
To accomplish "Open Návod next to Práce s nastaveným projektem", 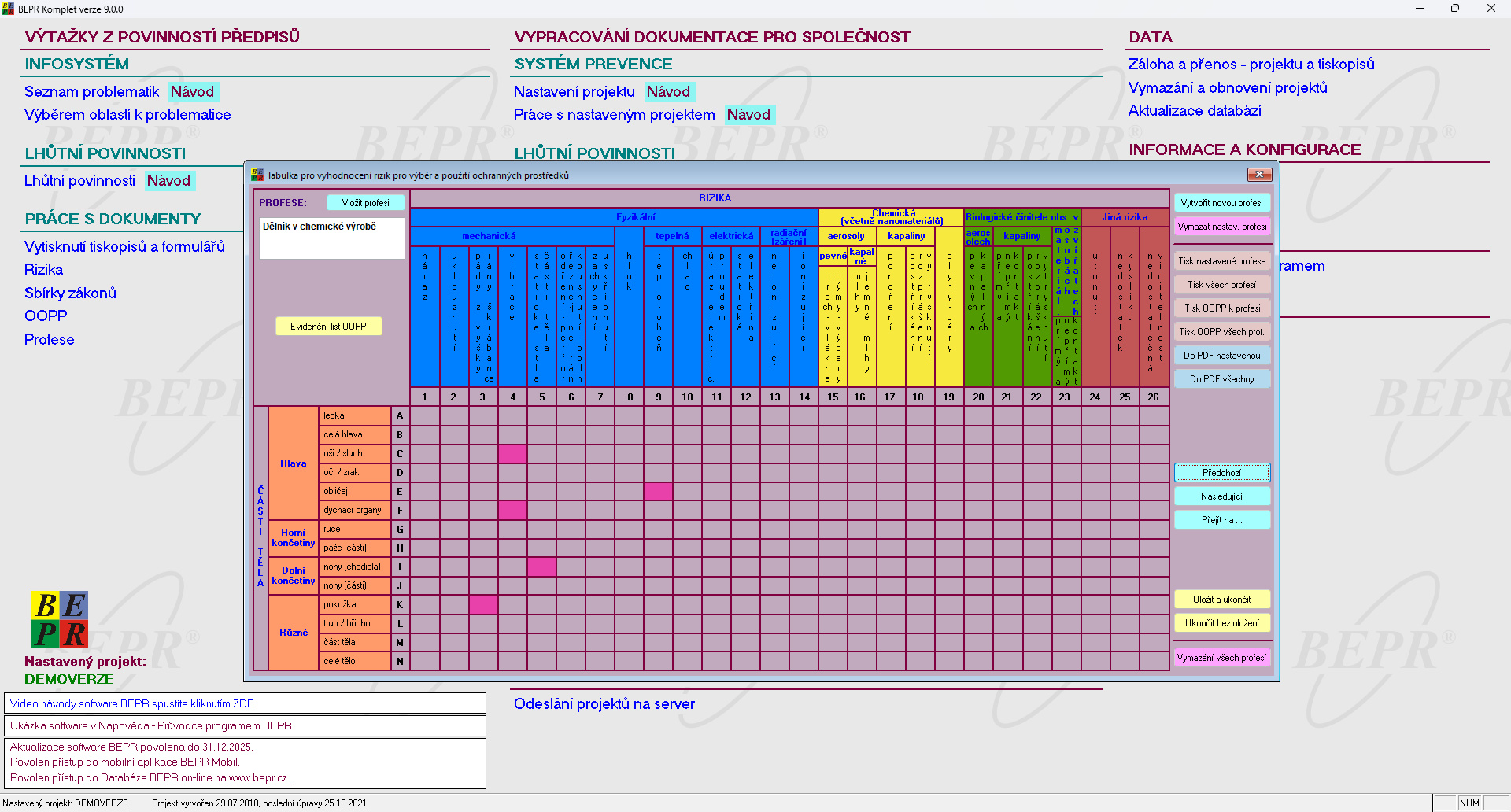I will pyautogui.click(x=748, y=115).
